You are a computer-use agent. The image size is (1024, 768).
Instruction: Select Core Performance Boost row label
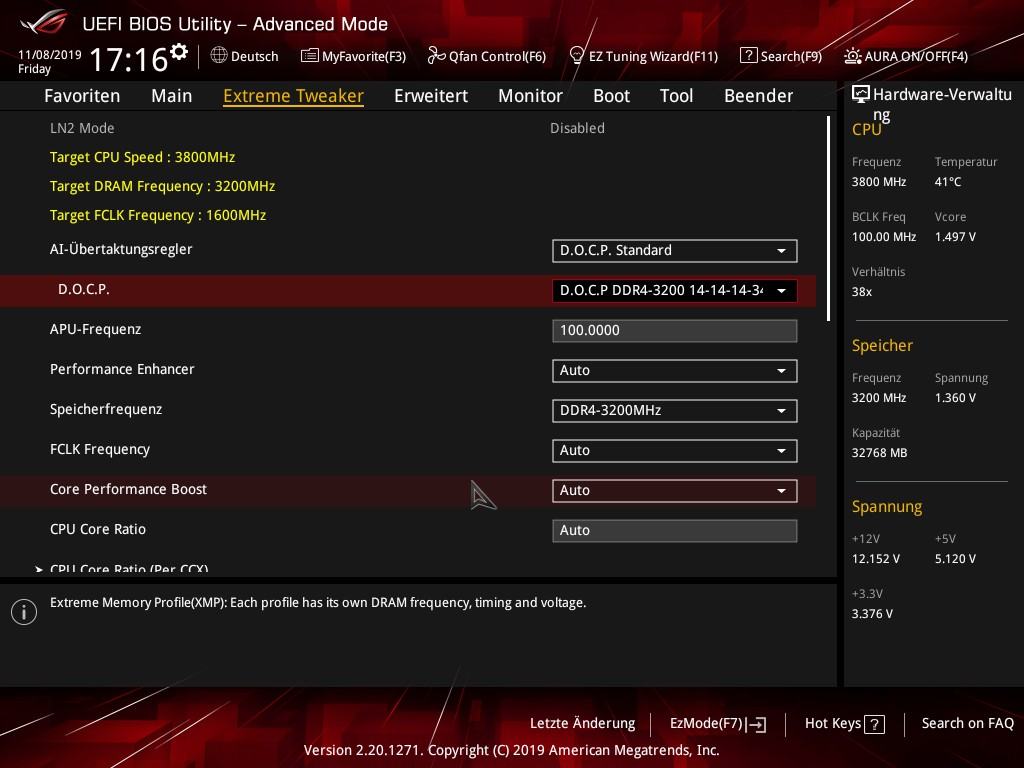click(129, 489)
